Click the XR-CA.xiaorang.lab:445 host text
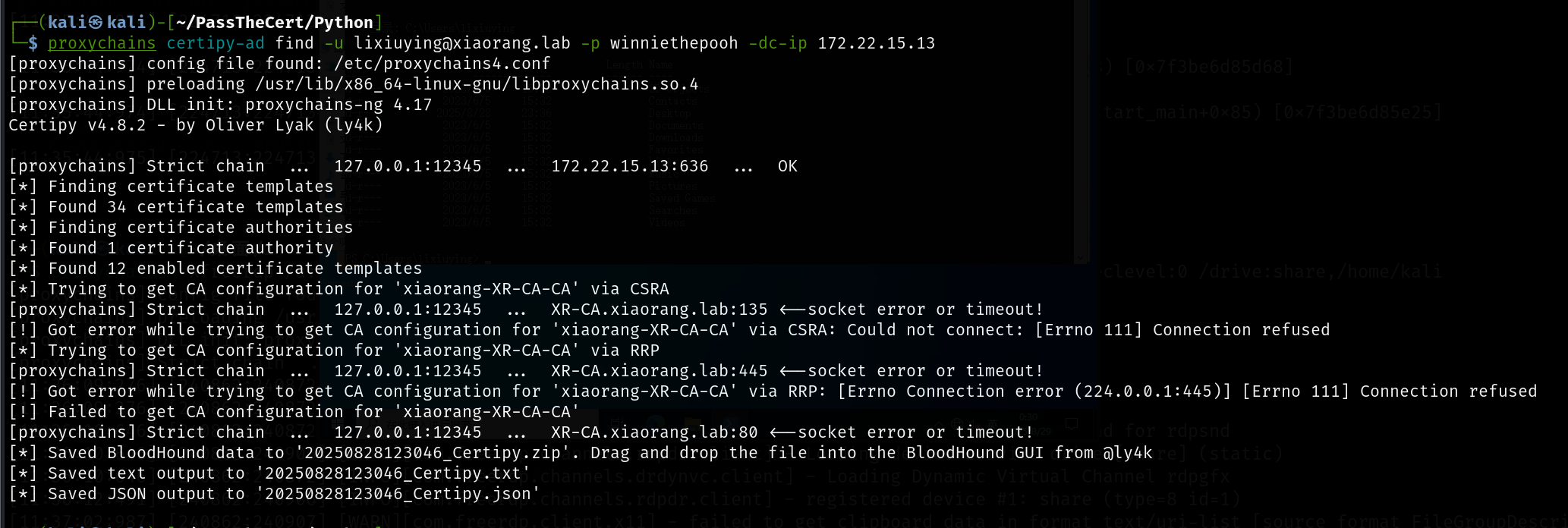The height and width of the screenshot is (528, 1568). click(x=660, y=371)
